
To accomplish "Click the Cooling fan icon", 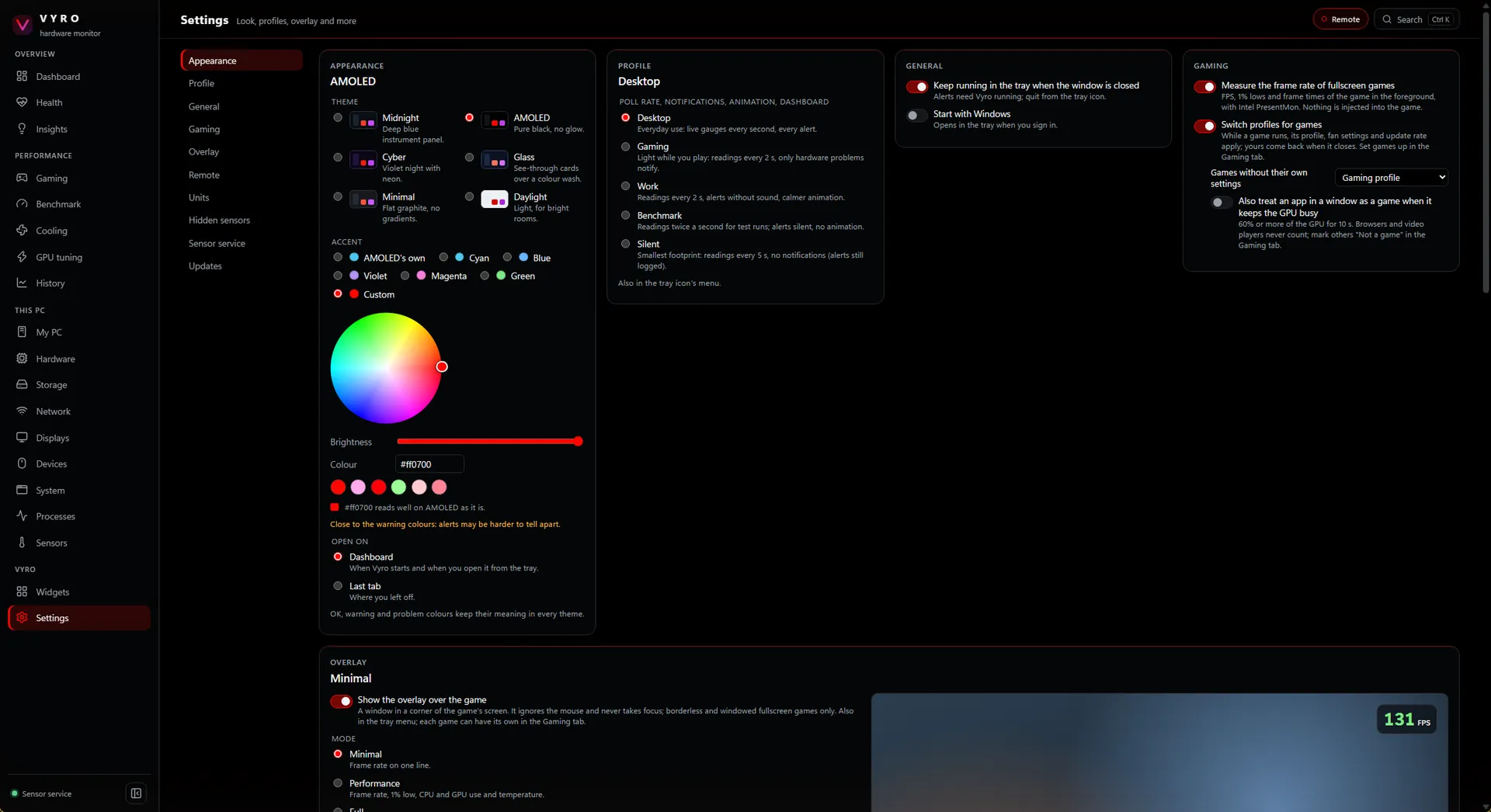I will [x=22, y=231].
